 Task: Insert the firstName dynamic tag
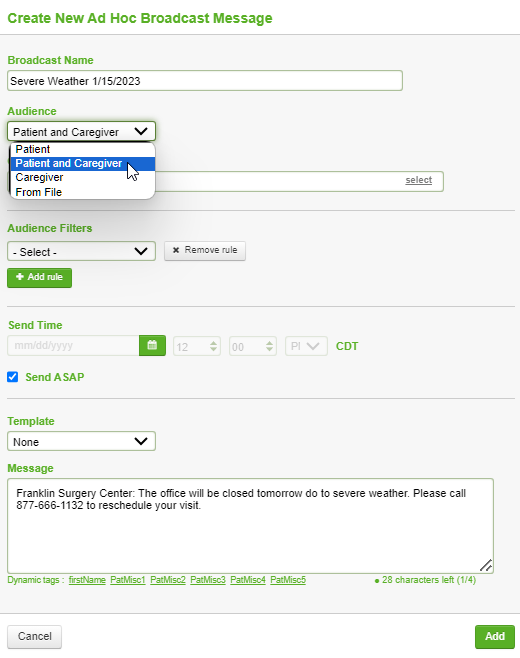(87, 580)
